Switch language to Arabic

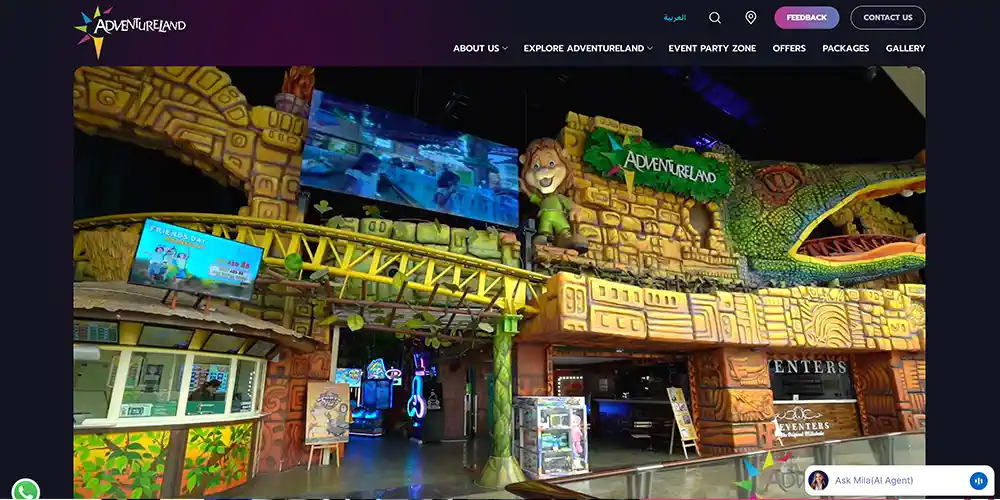675,18
